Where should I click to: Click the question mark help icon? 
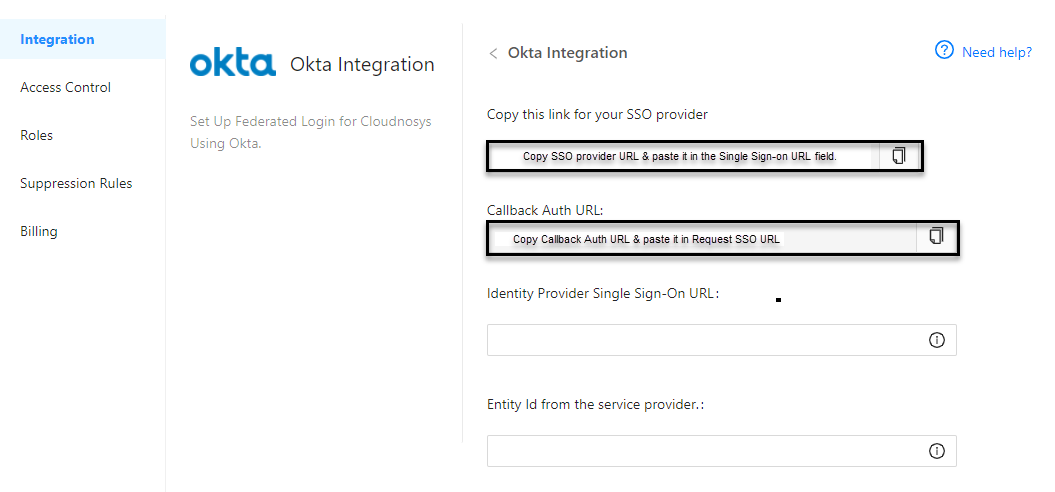(x=945, y=50)
